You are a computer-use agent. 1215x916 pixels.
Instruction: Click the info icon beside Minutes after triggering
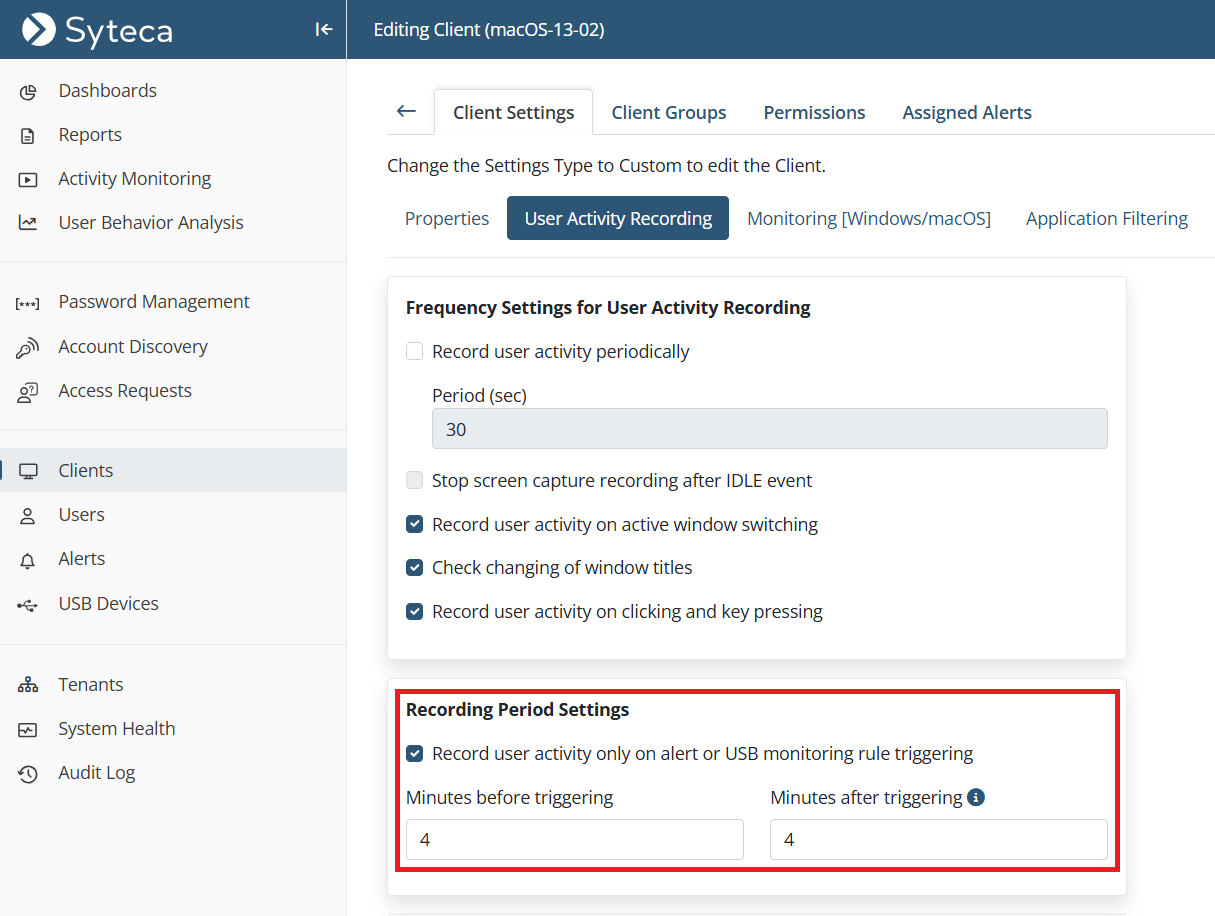point(977,797)
